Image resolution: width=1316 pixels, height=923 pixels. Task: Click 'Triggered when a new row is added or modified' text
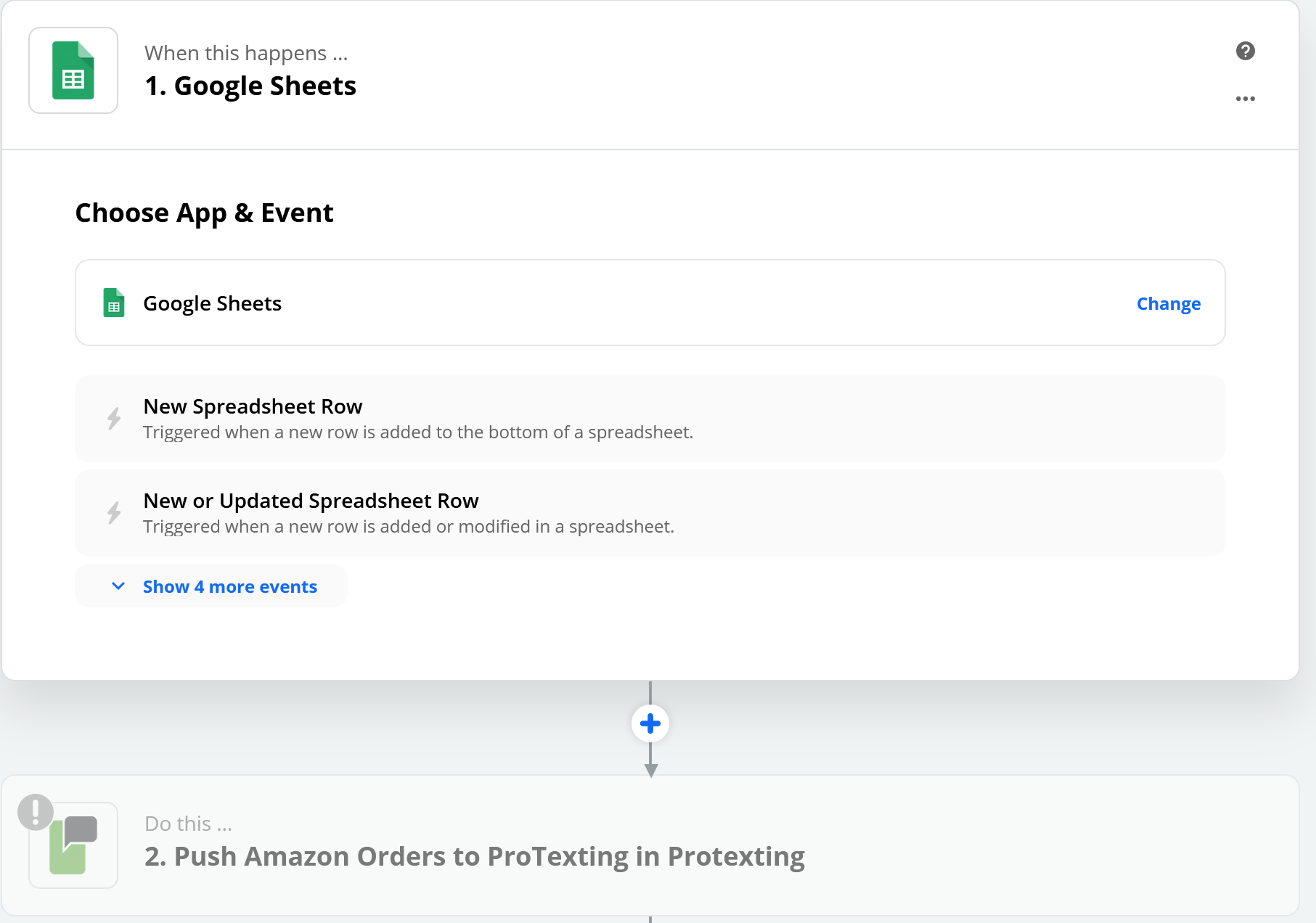[409, 527]
